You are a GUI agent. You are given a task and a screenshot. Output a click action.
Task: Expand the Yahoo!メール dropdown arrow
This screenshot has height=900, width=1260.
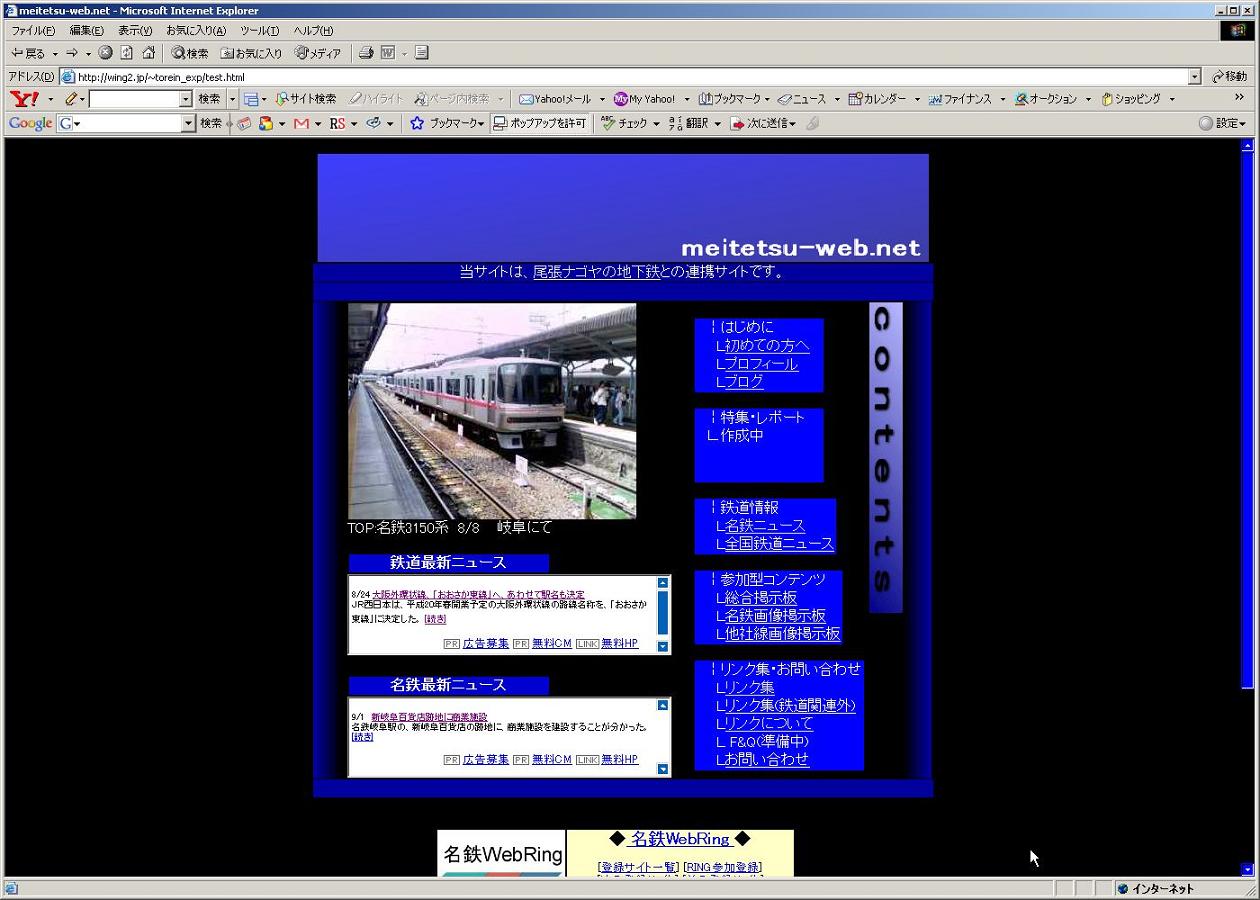602,99
